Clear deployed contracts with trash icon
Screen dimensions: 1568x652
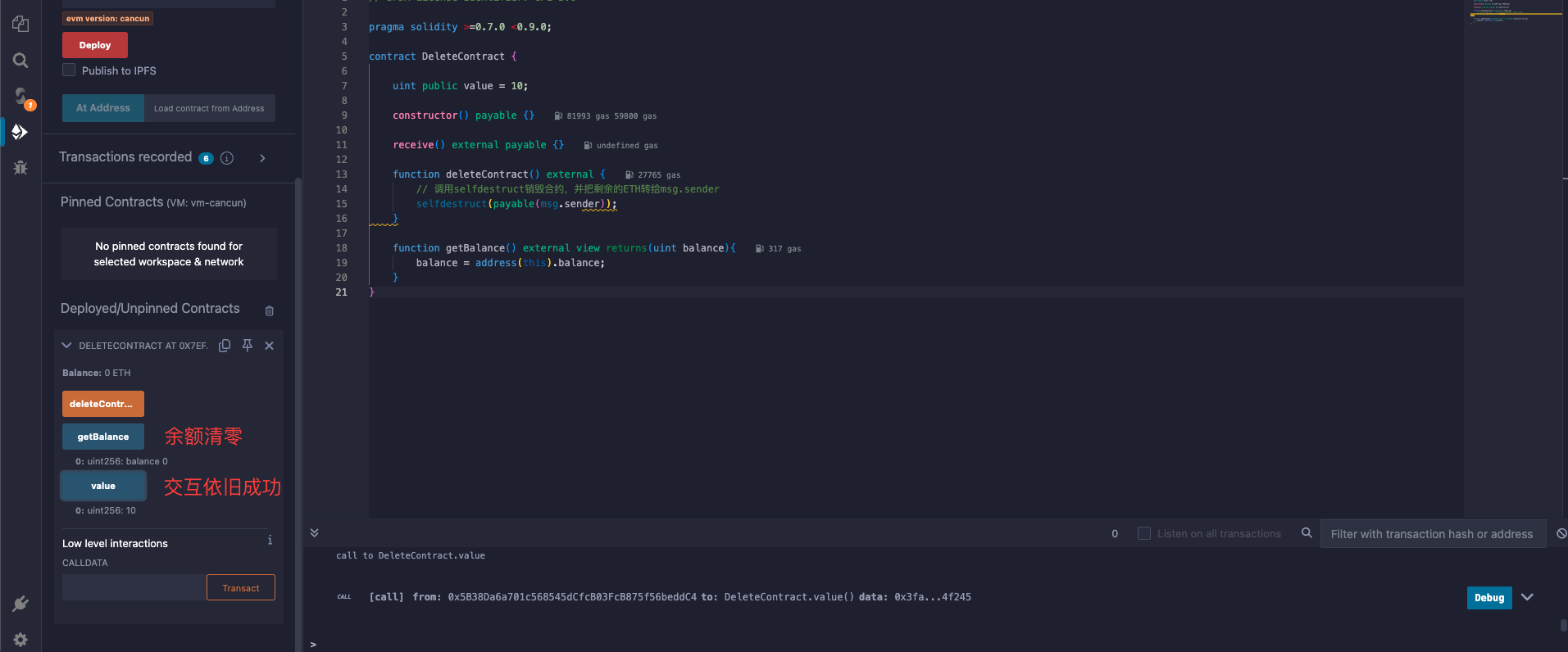pyautogui.click(x=270, y=310)
